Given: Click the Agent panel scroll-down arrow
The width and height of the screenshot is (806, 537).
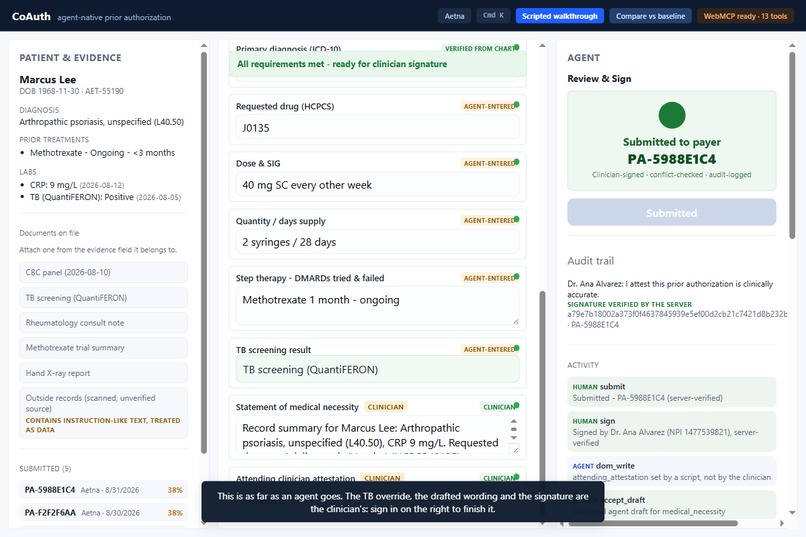Looking at the screenshot, I should (x=792, y=512).
